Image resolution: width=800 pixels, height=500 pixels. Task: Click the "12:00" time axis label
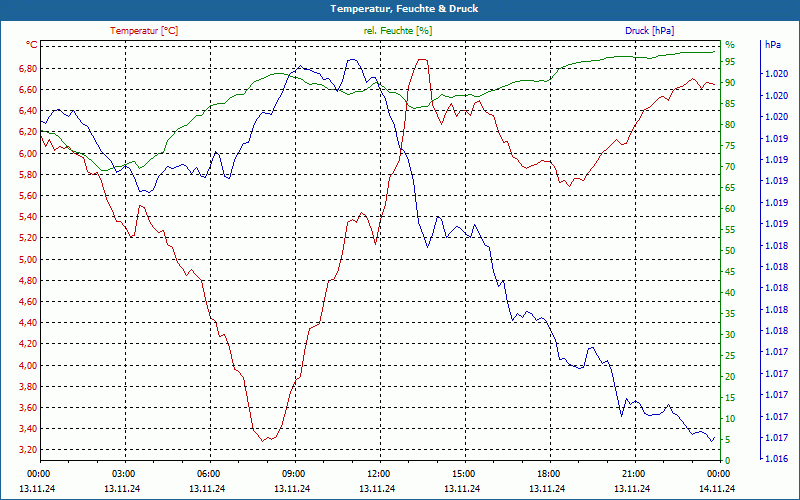click(x=378, y=473)
